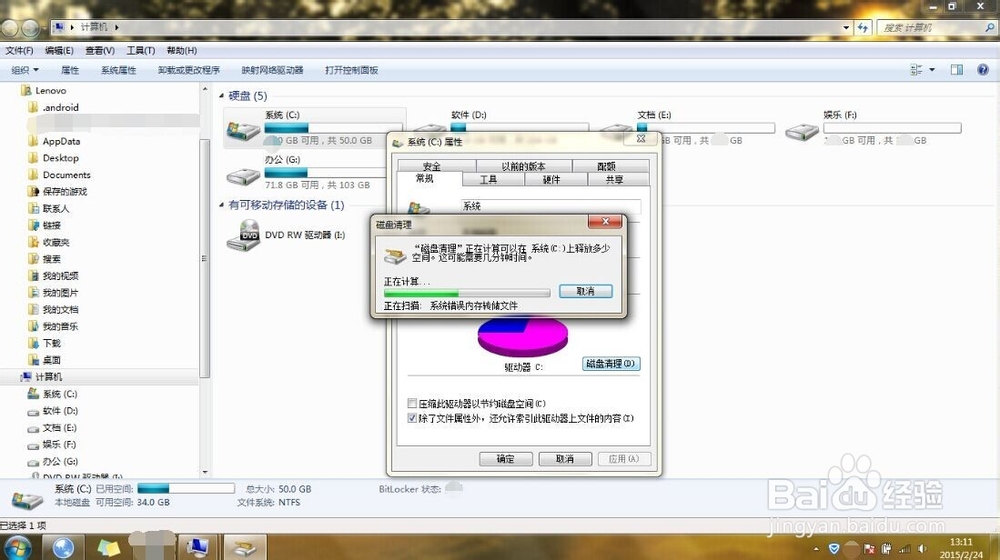Click the 系统 (C:) drive icon

coord(243,131)
